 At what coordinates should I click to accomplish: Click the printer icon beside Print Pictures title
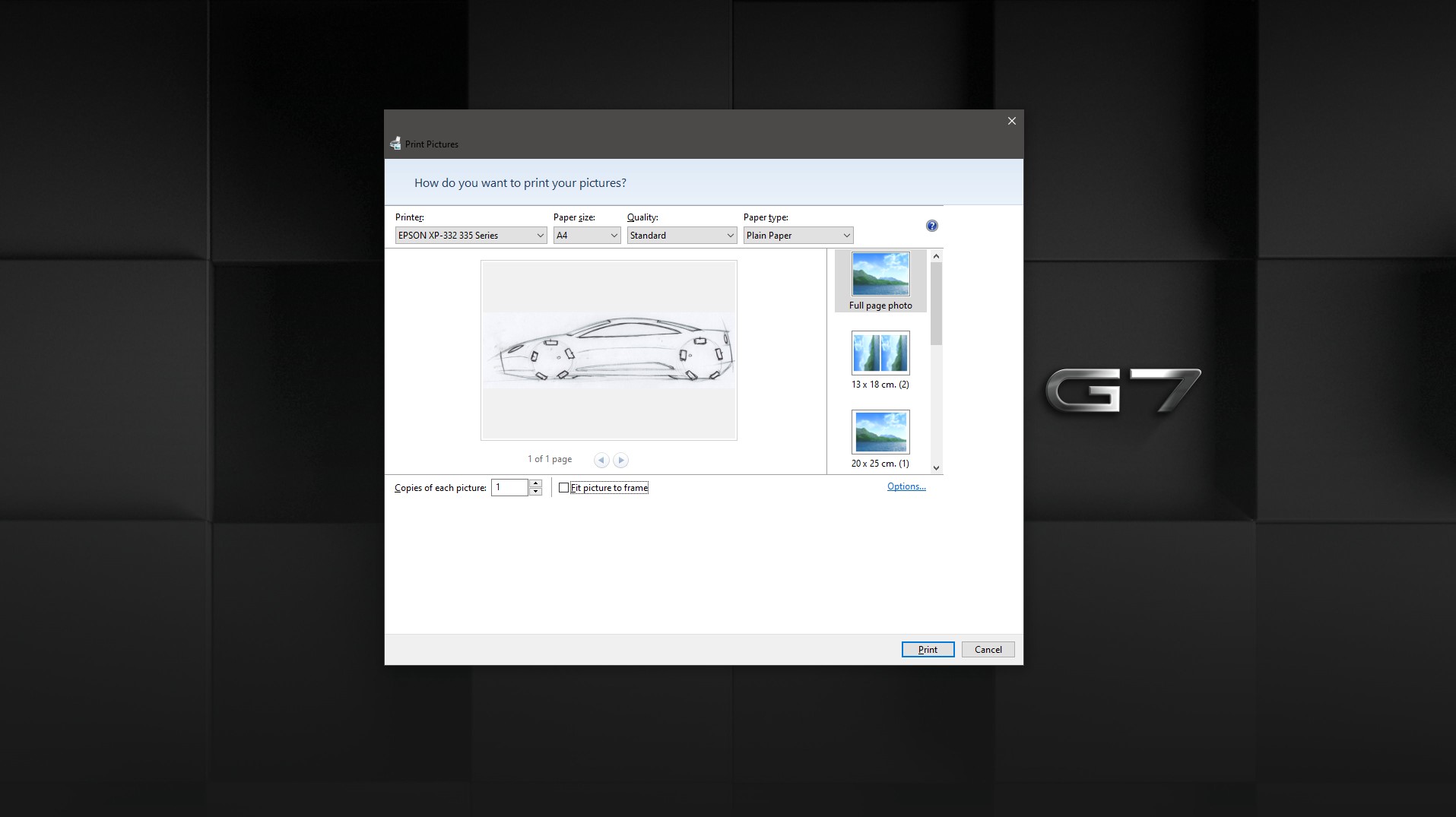pos(395,144)
